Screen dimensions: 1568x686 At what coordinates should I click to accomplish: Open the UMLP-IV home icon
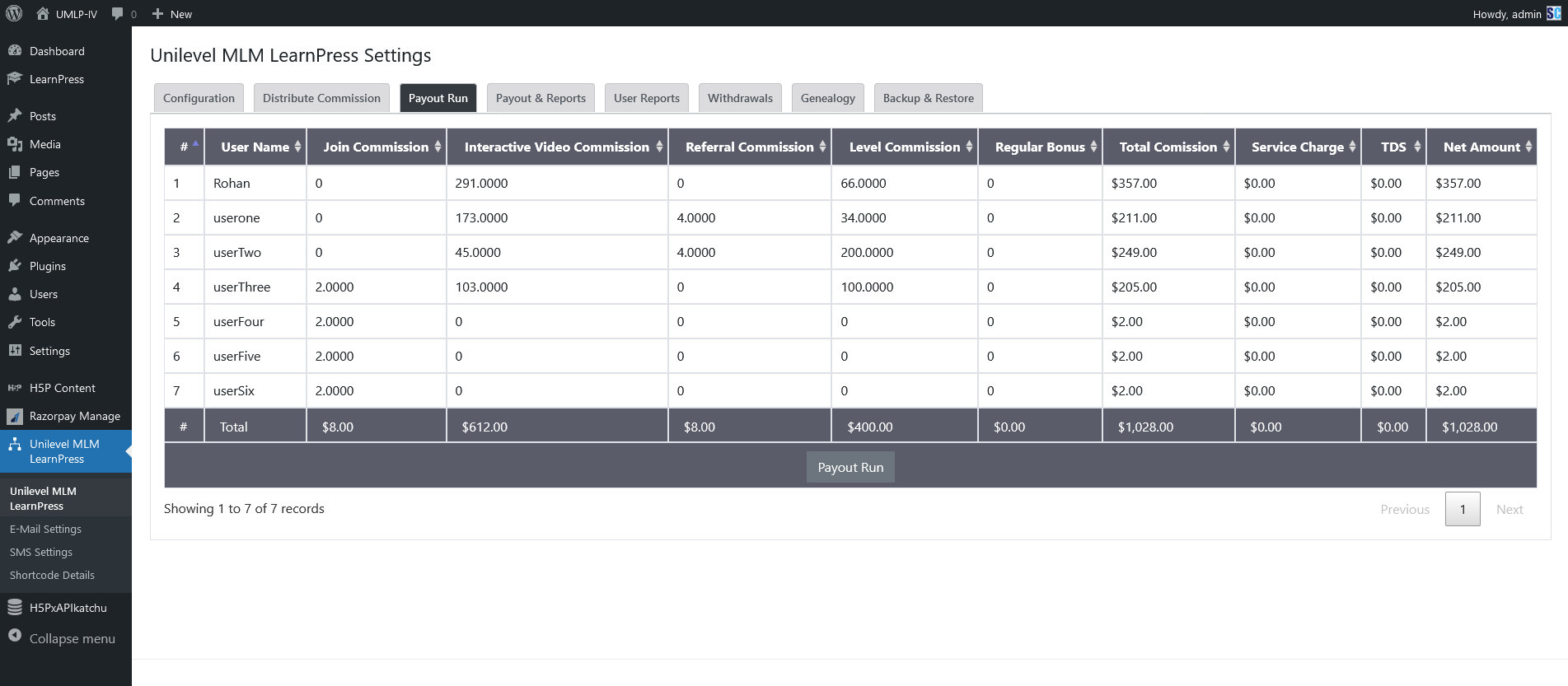(x=43, y=13)
